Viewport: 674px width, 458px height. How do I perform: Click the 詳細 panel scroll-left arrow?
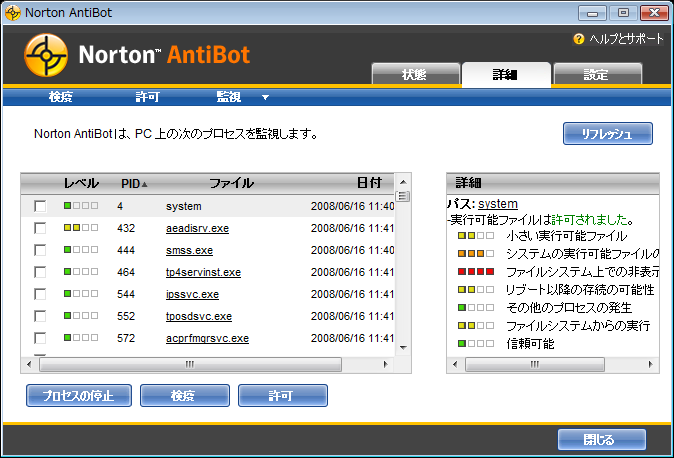(455, 364)
